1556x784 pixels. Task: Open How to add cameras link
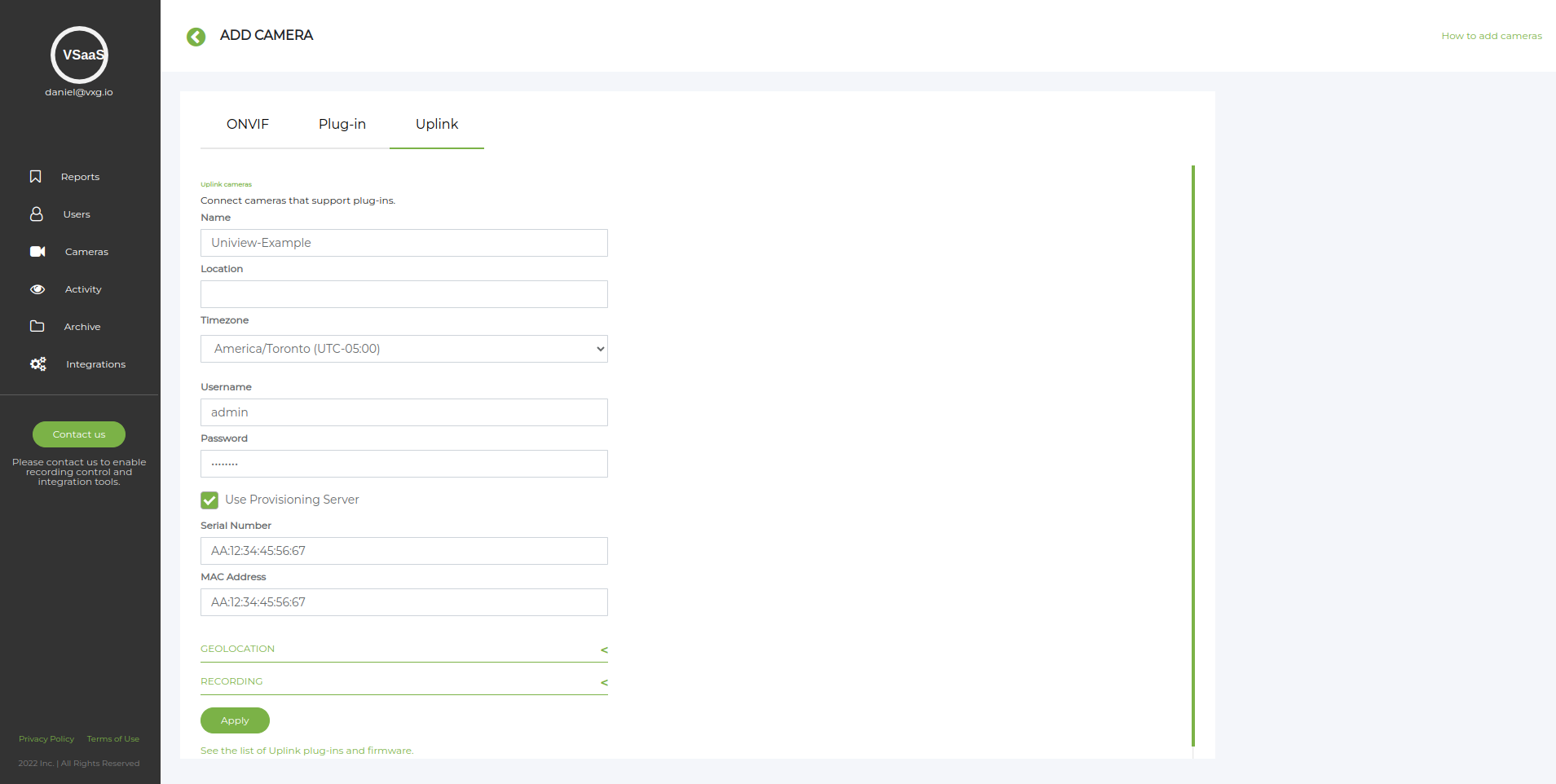tap(1491, 36)
